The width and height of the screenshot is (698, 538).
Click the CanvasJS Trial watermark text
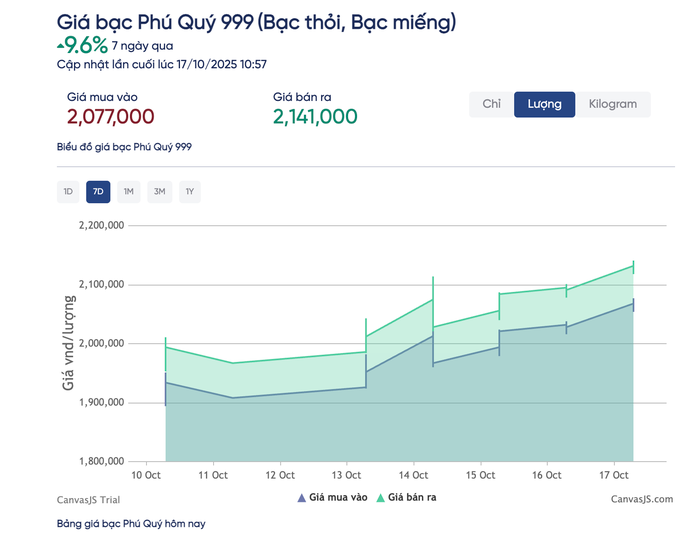[x=86, y=498]
